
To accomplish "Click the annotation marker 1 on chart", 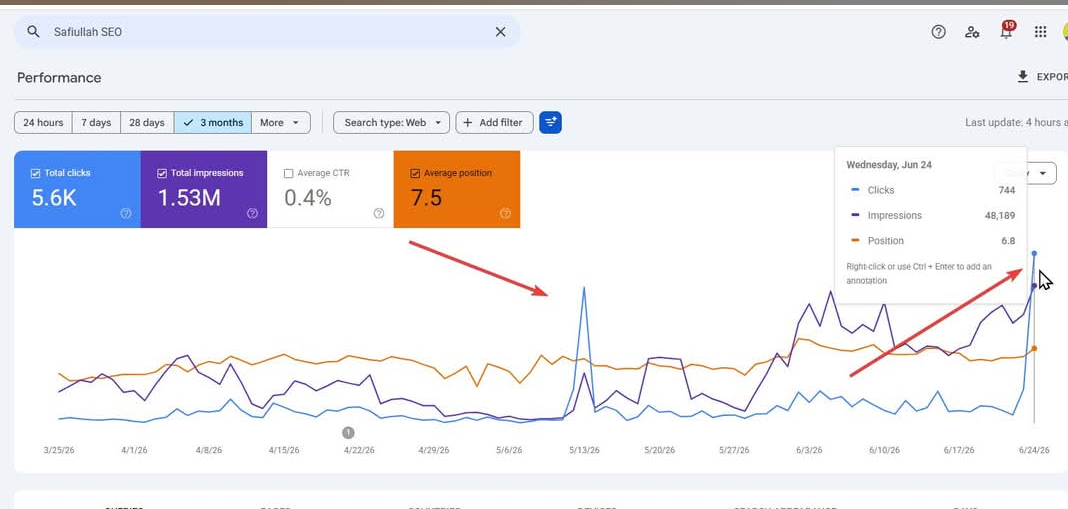I will pos(348,433).
